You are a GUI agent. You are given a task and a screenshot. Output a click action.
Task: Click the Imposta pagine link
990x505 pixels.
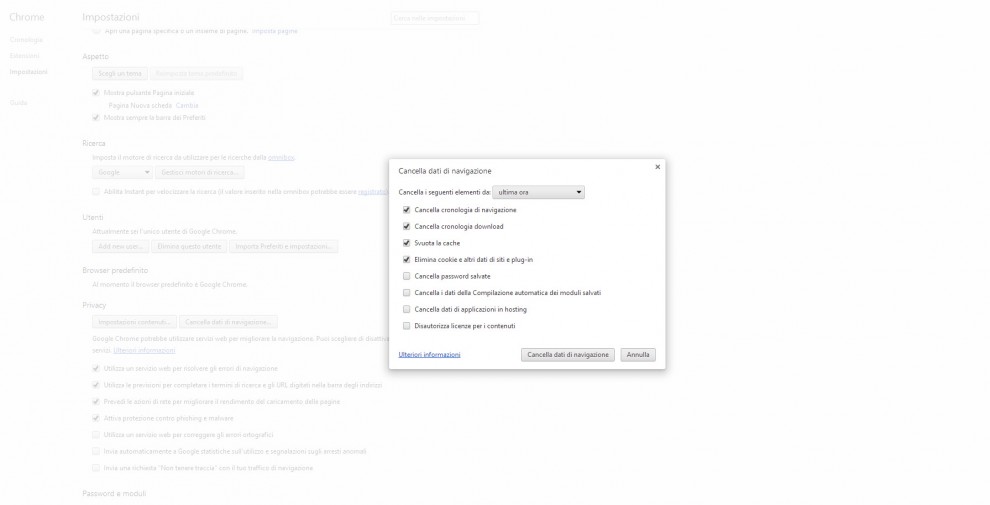coord(275,30)
